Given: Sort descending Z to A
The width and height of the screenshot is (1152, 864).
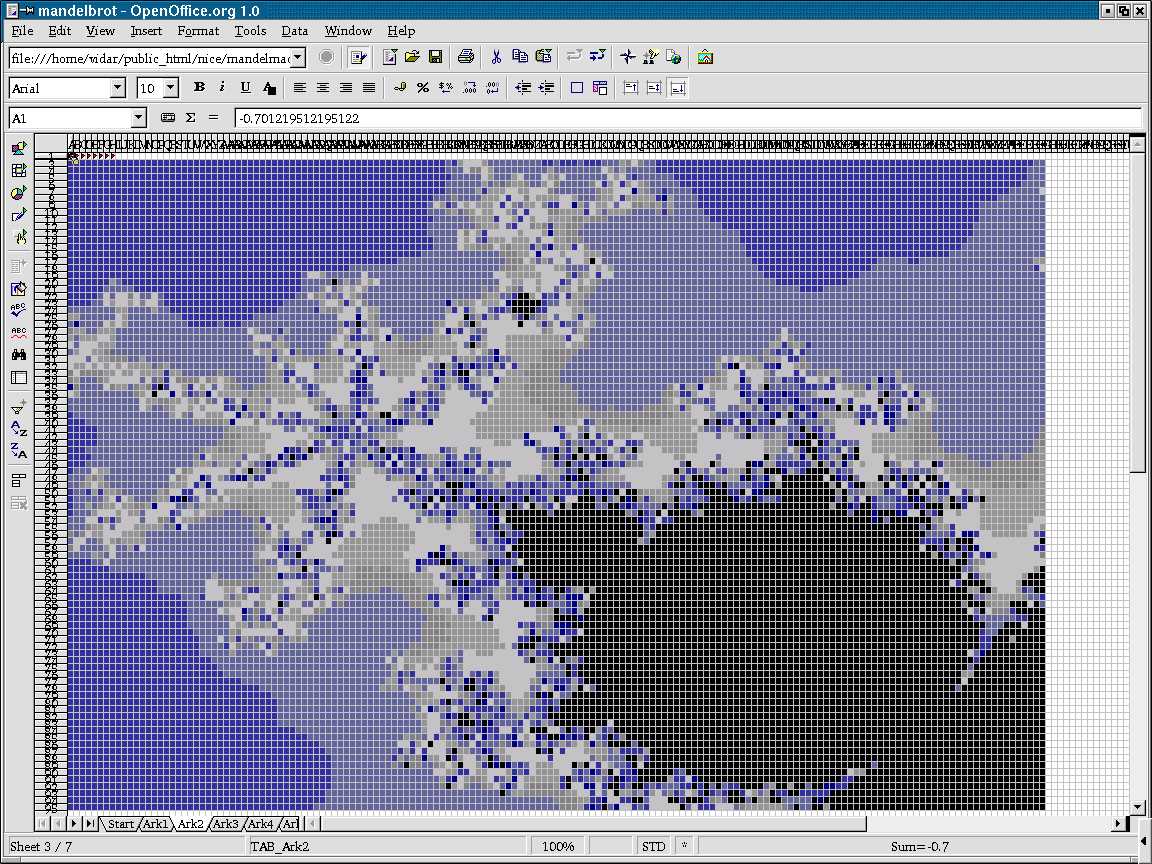Looking at the screenshot, I should tap(19, 450).
